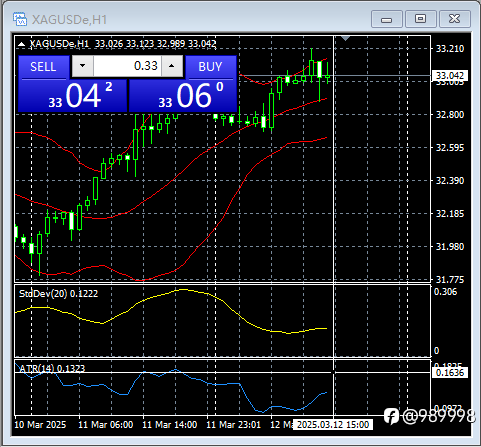Click the 10 Mar 2025 time axis label

click(x=40, y=425)
